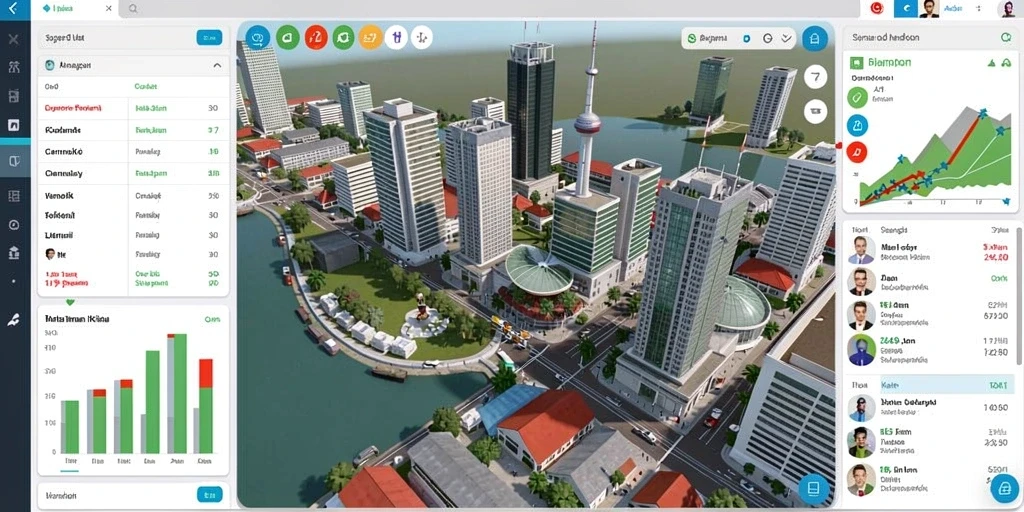This screenshot has width=1024, height=512.
Task: Click the second green circular map tool
Action: 343,37
